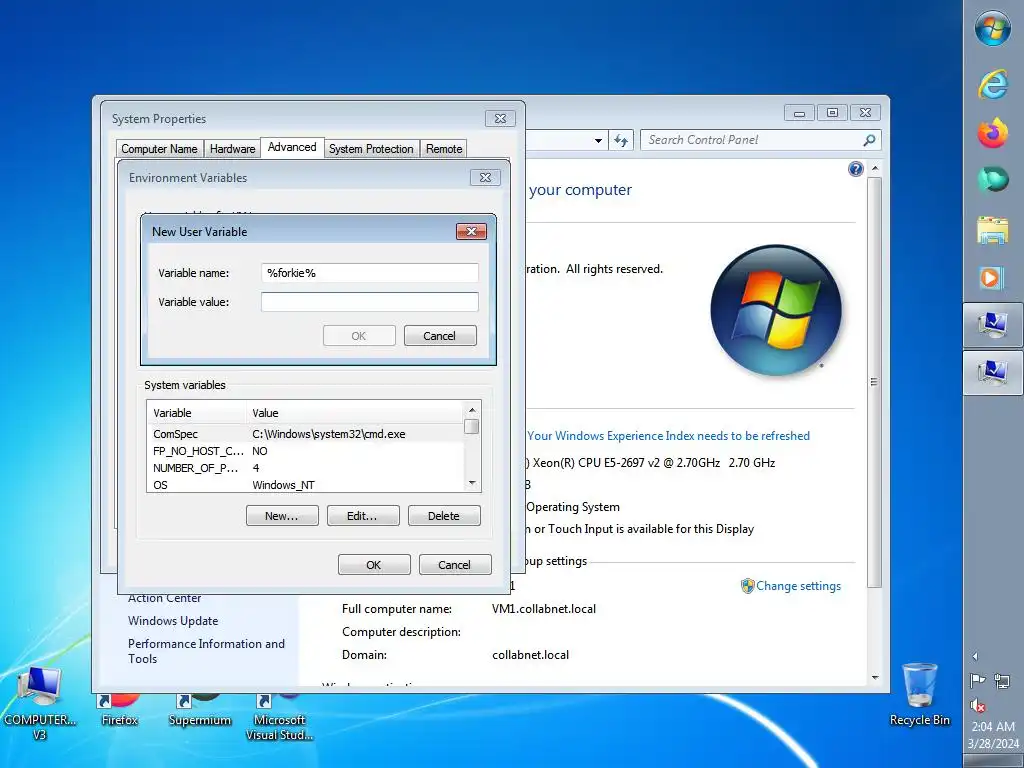Image resolution: width=1024 pixels, height=768 pixels.
Task: Select COMPUTER V3 desktop icon
Action: click(39, 704)
